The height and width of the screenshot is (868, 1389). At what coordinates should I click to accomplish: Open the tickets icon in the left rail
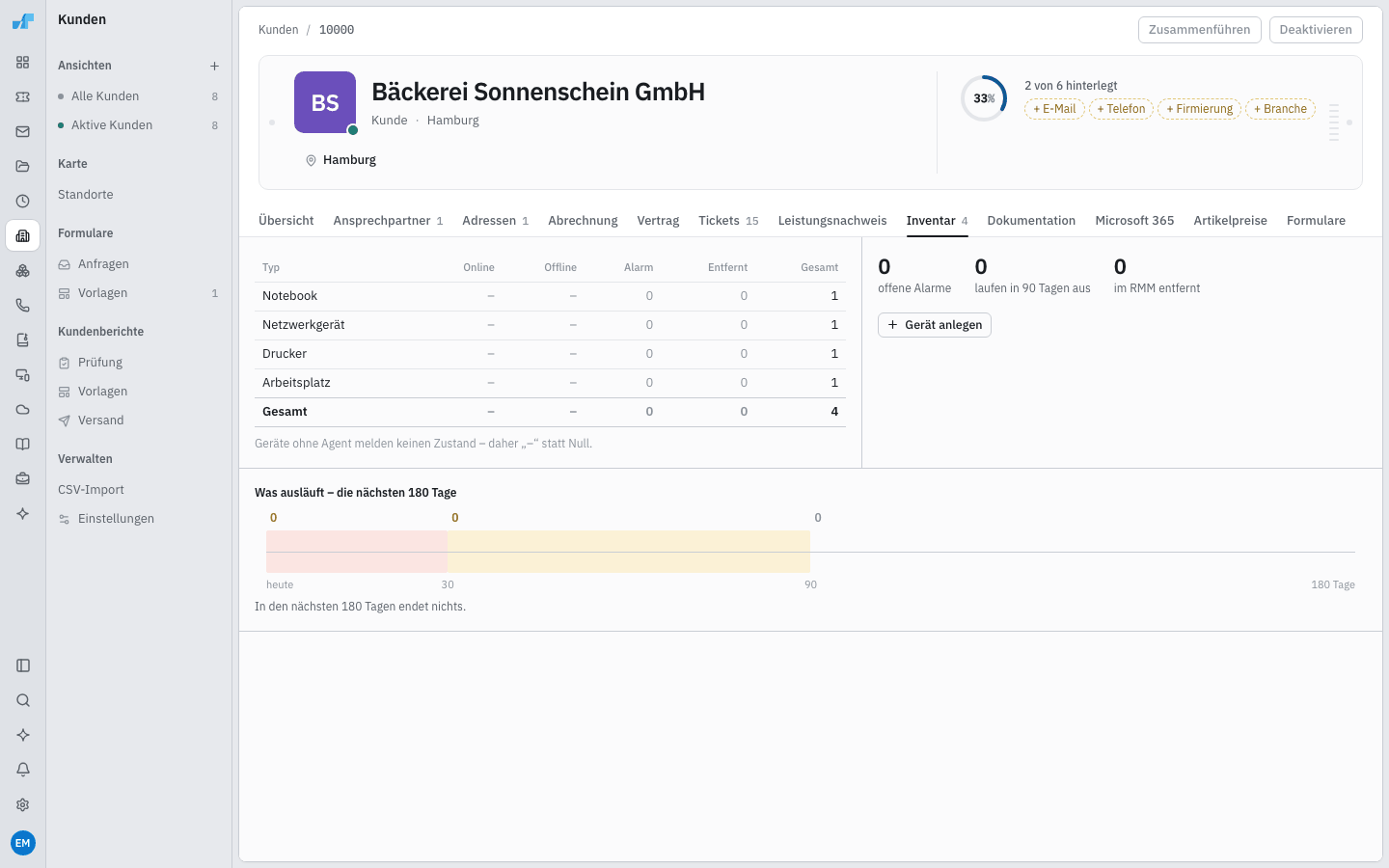[x=23, y=97]
